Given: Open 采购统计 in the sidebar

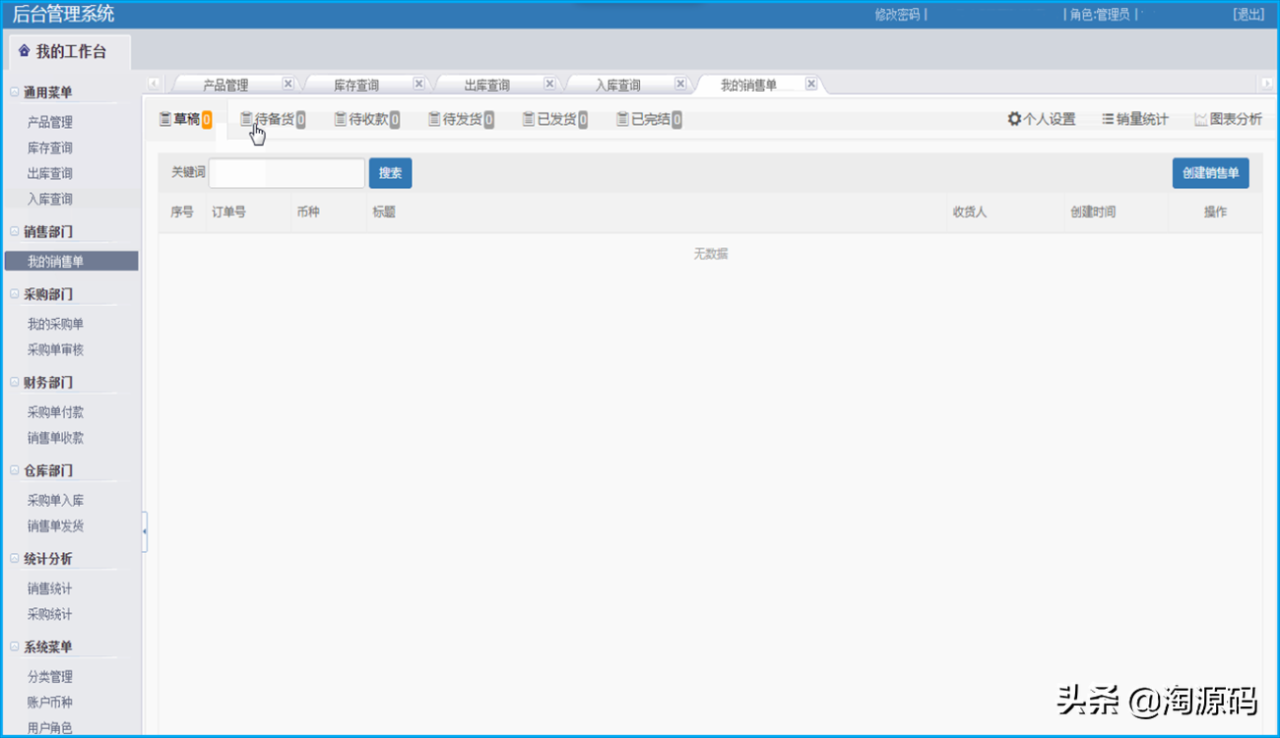Looking at the screenshot, I should [x=50, y=614].
